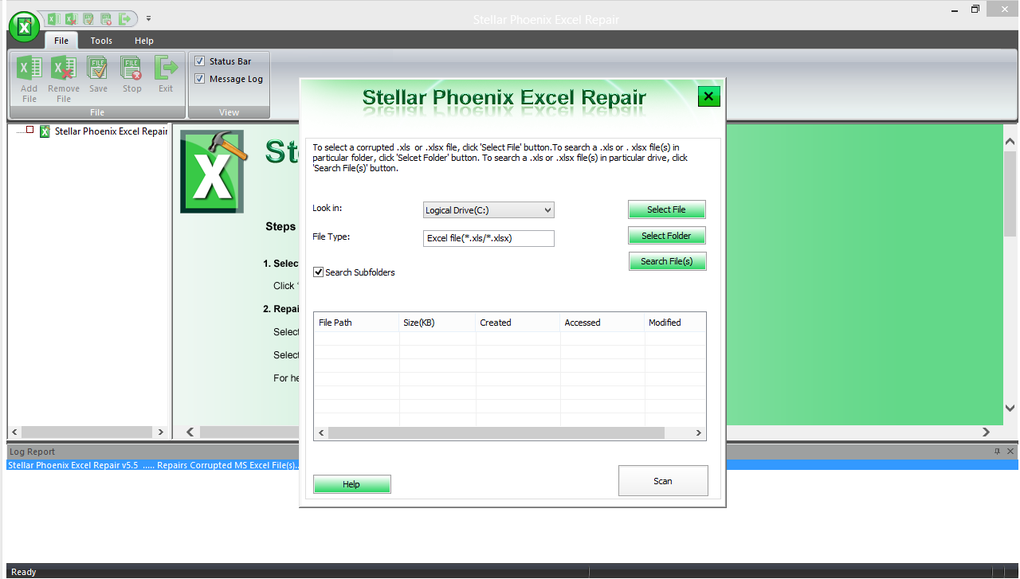Click the Select Folder button
Viewport: 1020px width, 579px height.
(x=666, y=236)
